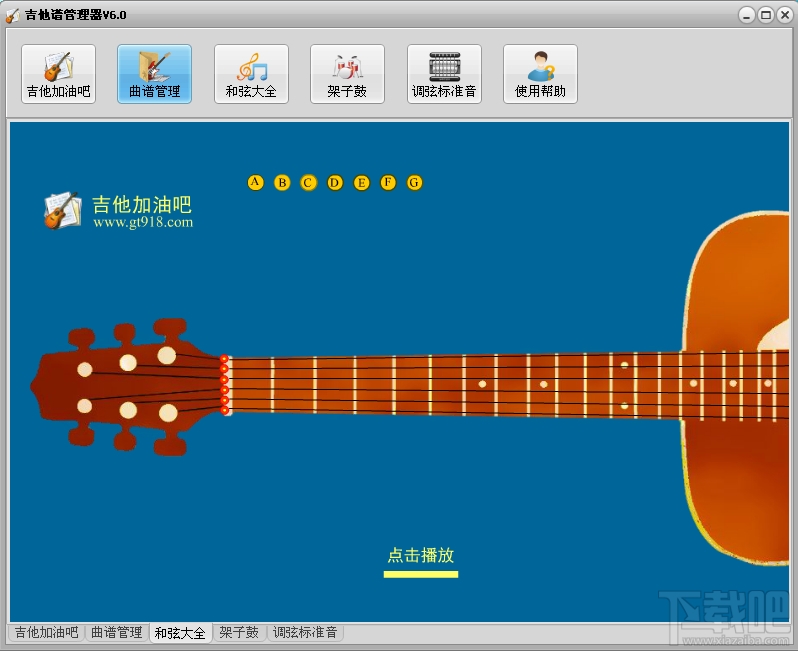Screen dimensions: 798x651
Task: Select chord letter B
Action: pyautogui.click(x=282, y=182)
